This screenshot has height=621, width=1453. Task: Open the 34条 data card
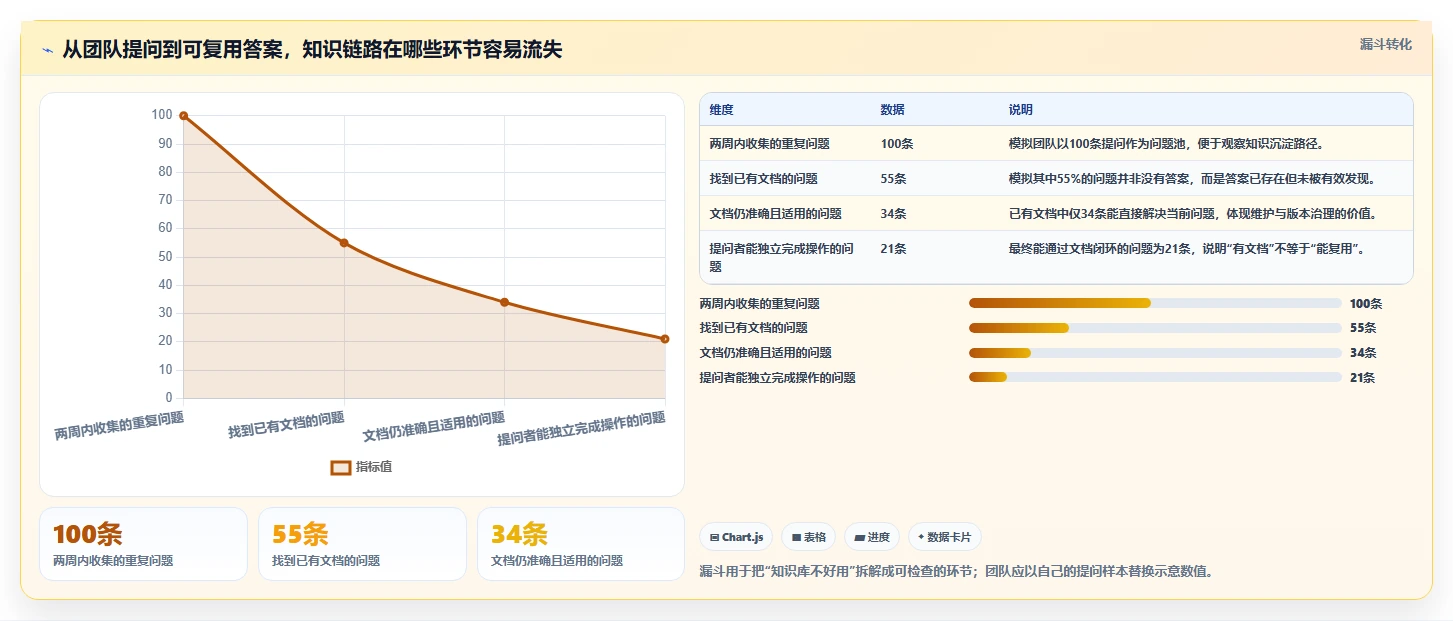(x=581, y=544)
